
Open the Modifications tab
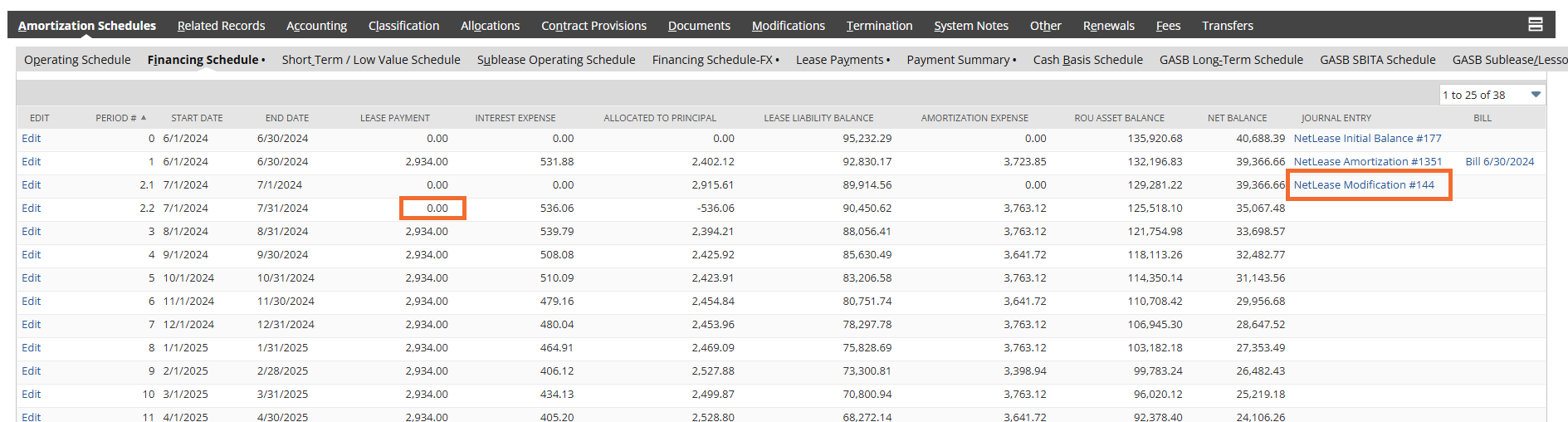click(x=789, y=26)
